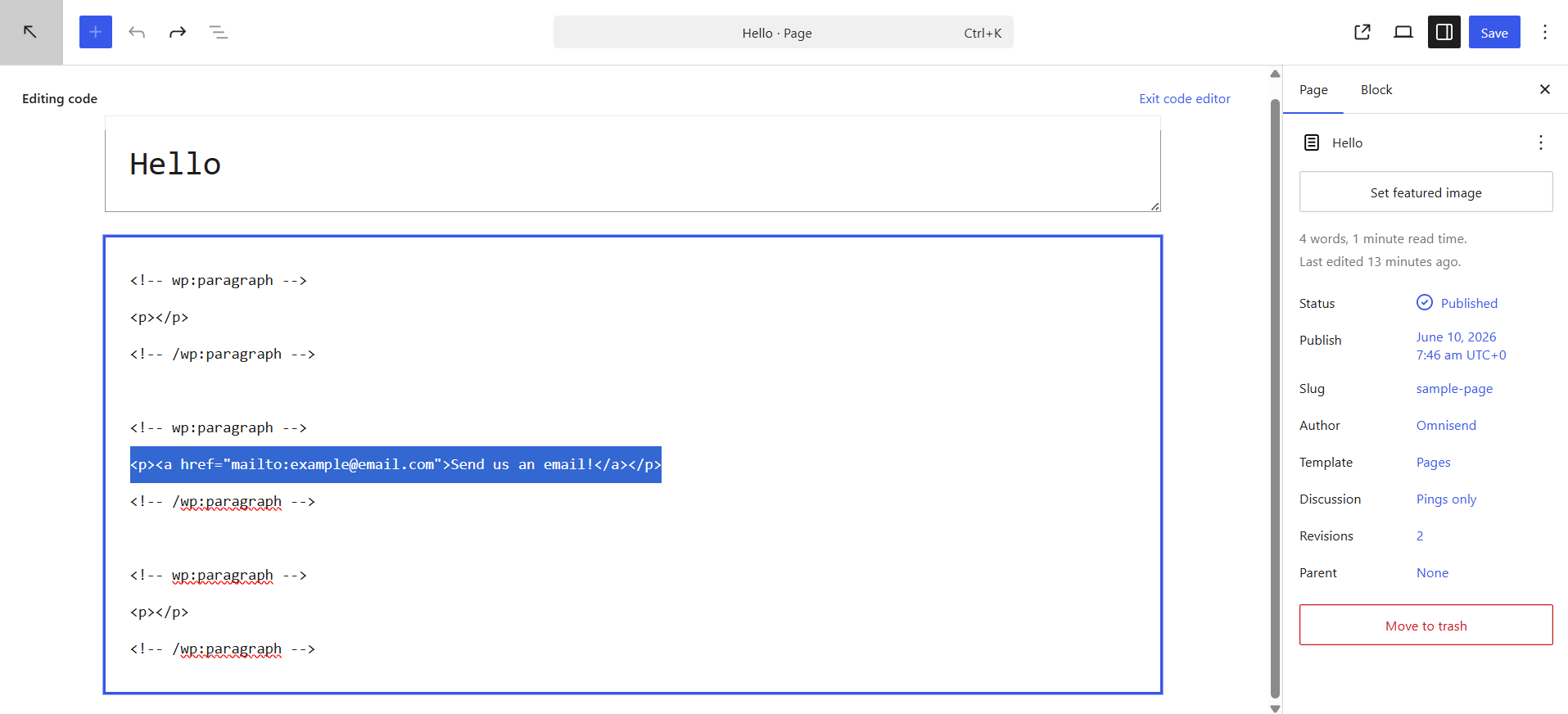Open the block inserter plus button
This screenshot has width=1568, height=714.
tap(96, 32)
